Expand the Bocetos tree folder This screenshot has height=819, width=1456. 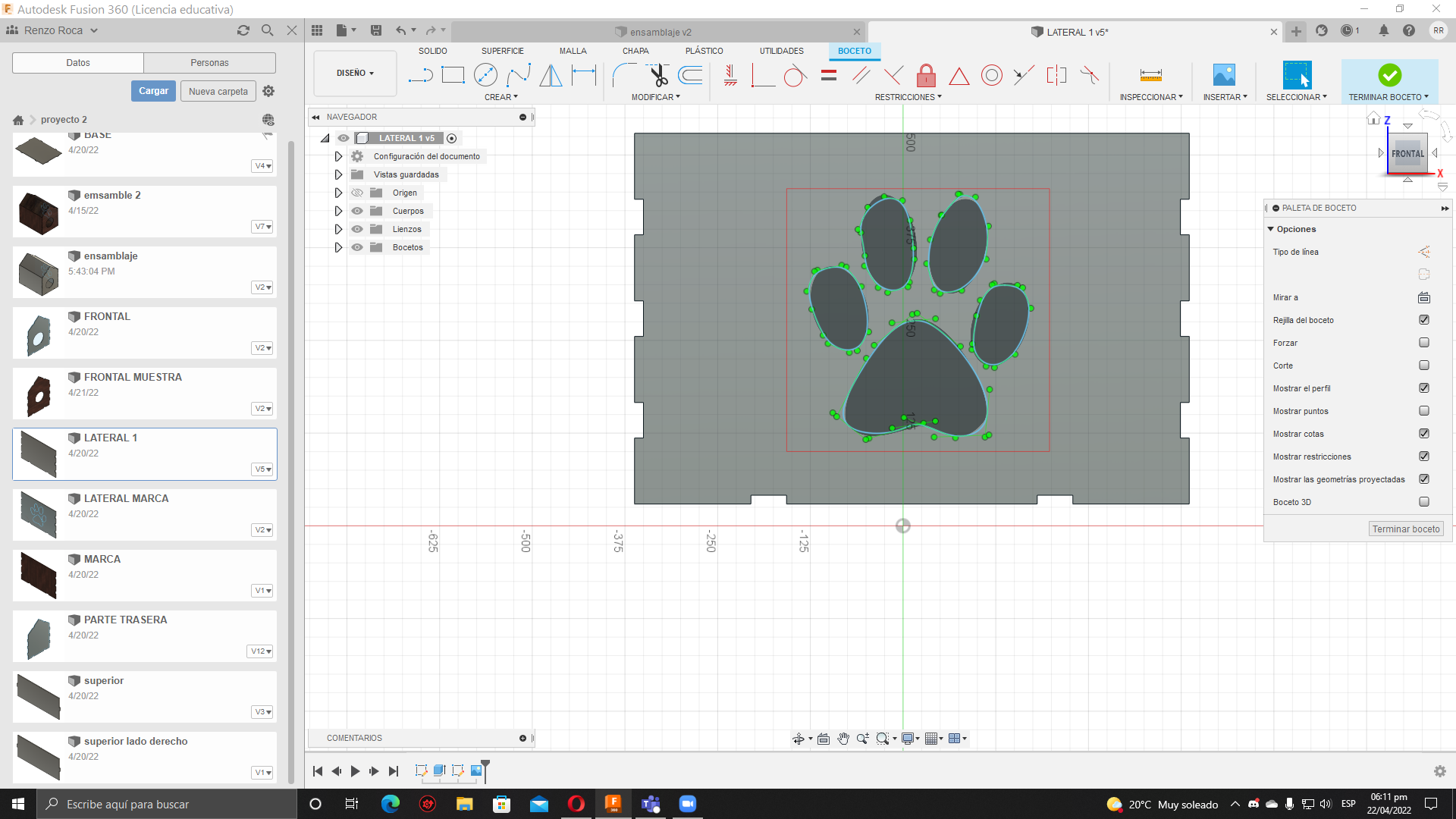coord(338,247)
